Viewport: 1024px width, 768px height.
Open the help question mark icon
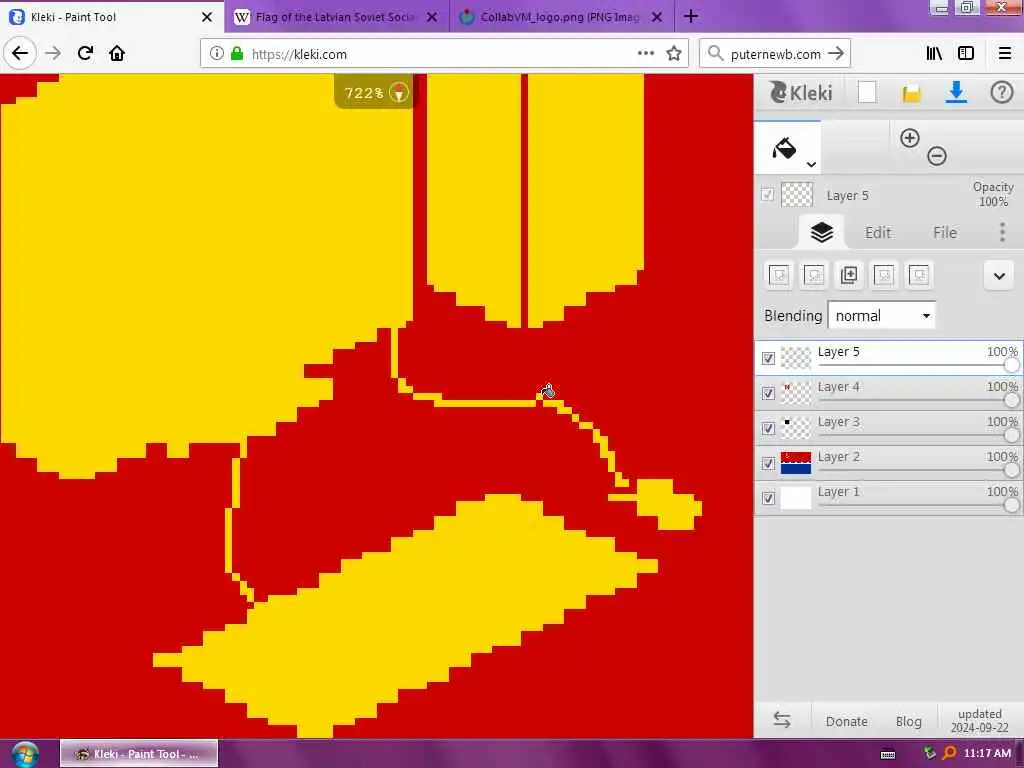(x=1001, y=93)
